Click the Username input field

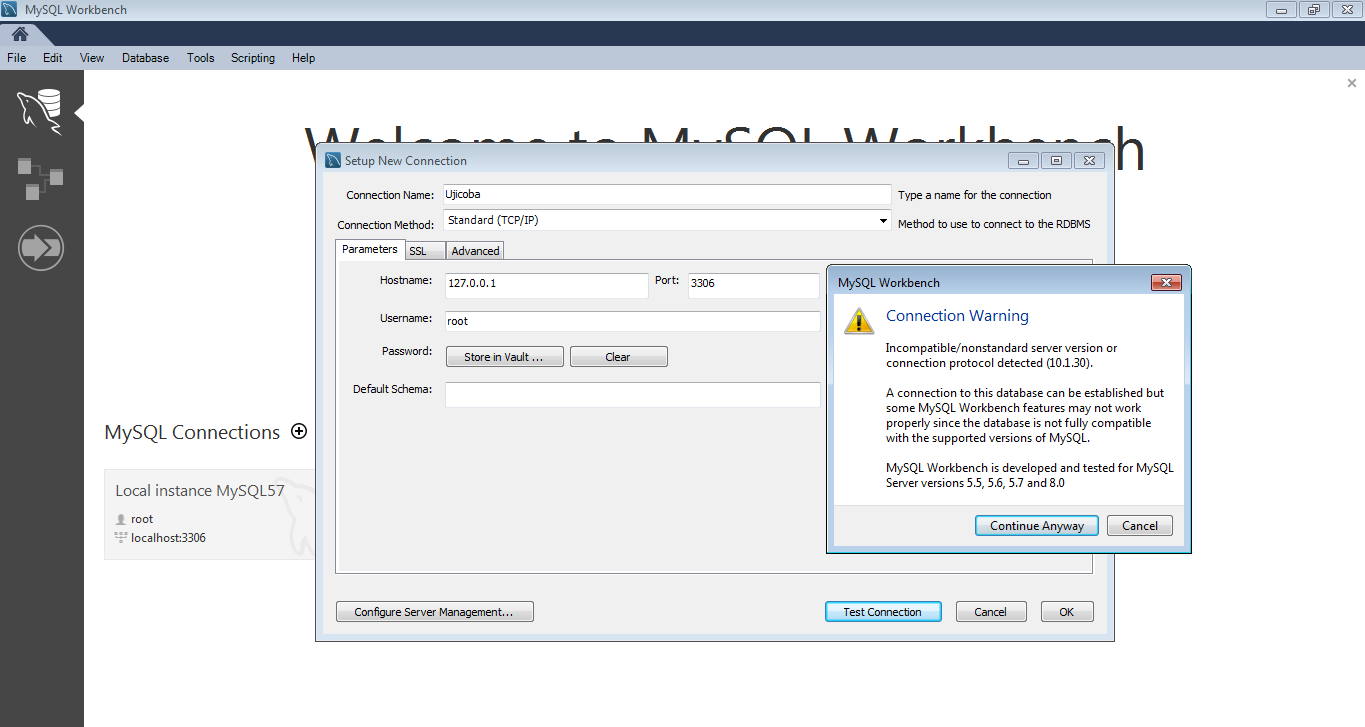[632, 321]
